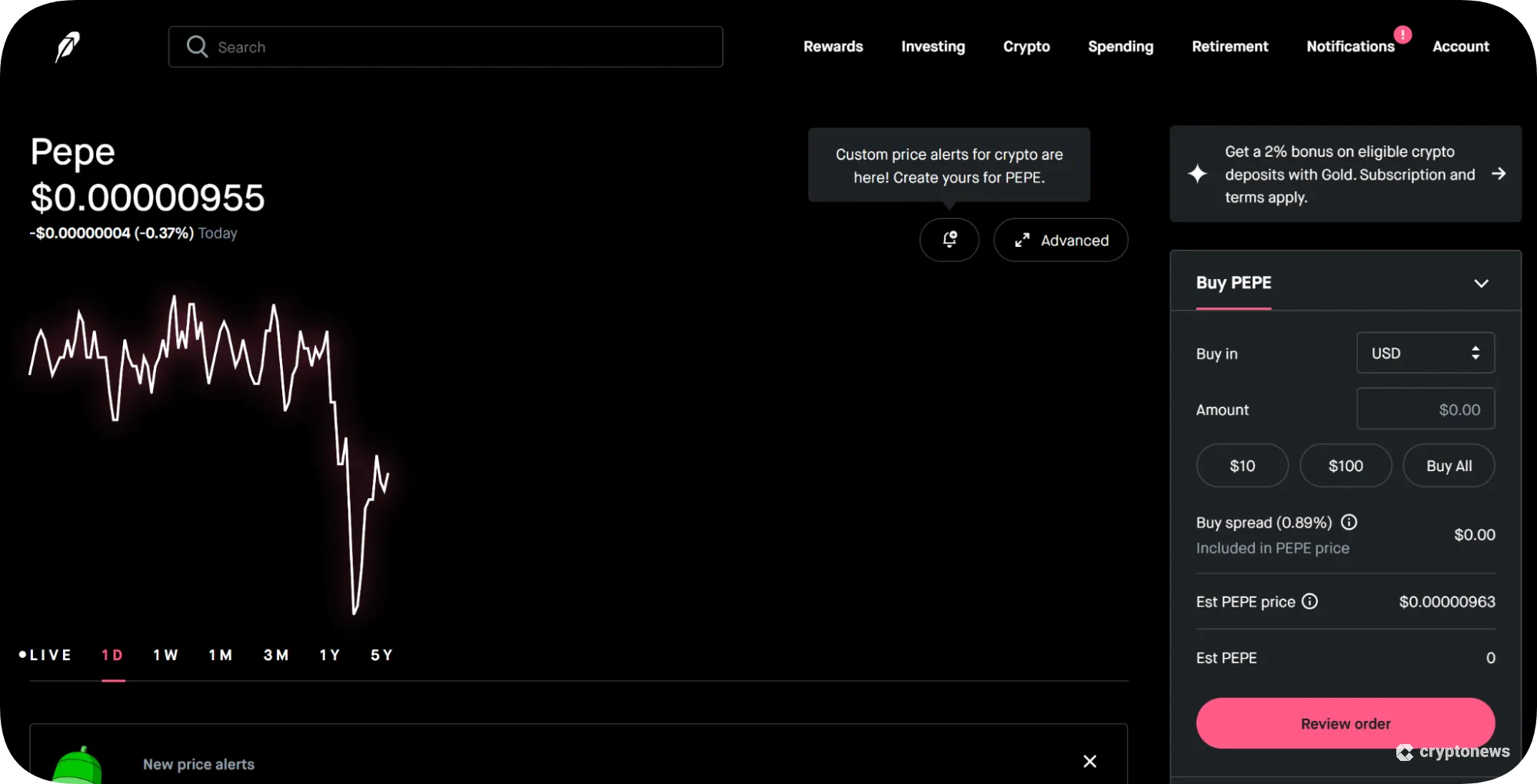Click the Buy spread info icon
The image size is (1537, 784).
point(1349,523)
